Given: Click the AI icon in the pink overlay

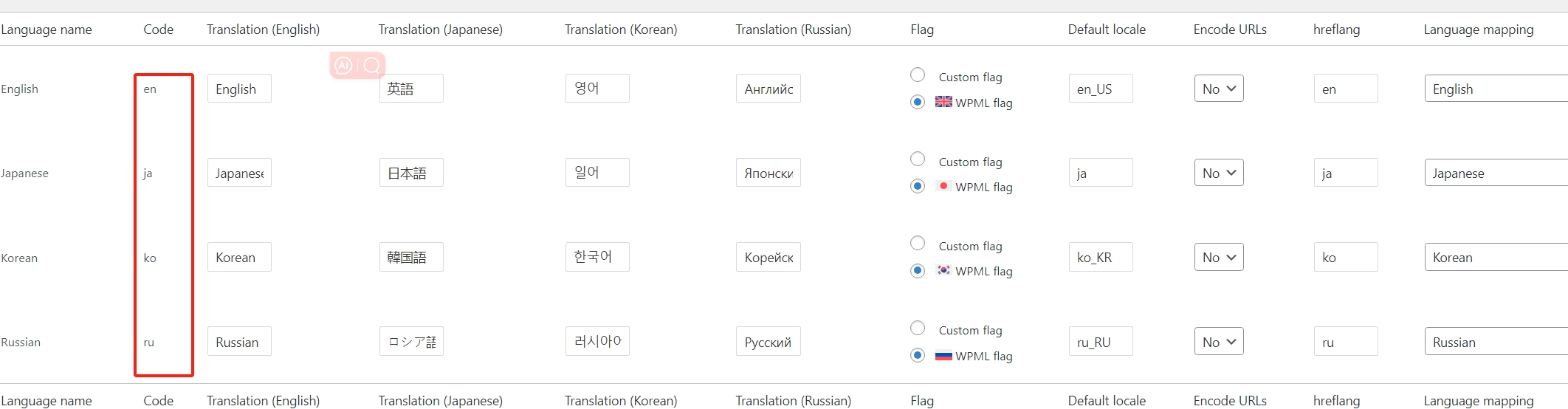Looking at the screenshot, I should 343,66.
